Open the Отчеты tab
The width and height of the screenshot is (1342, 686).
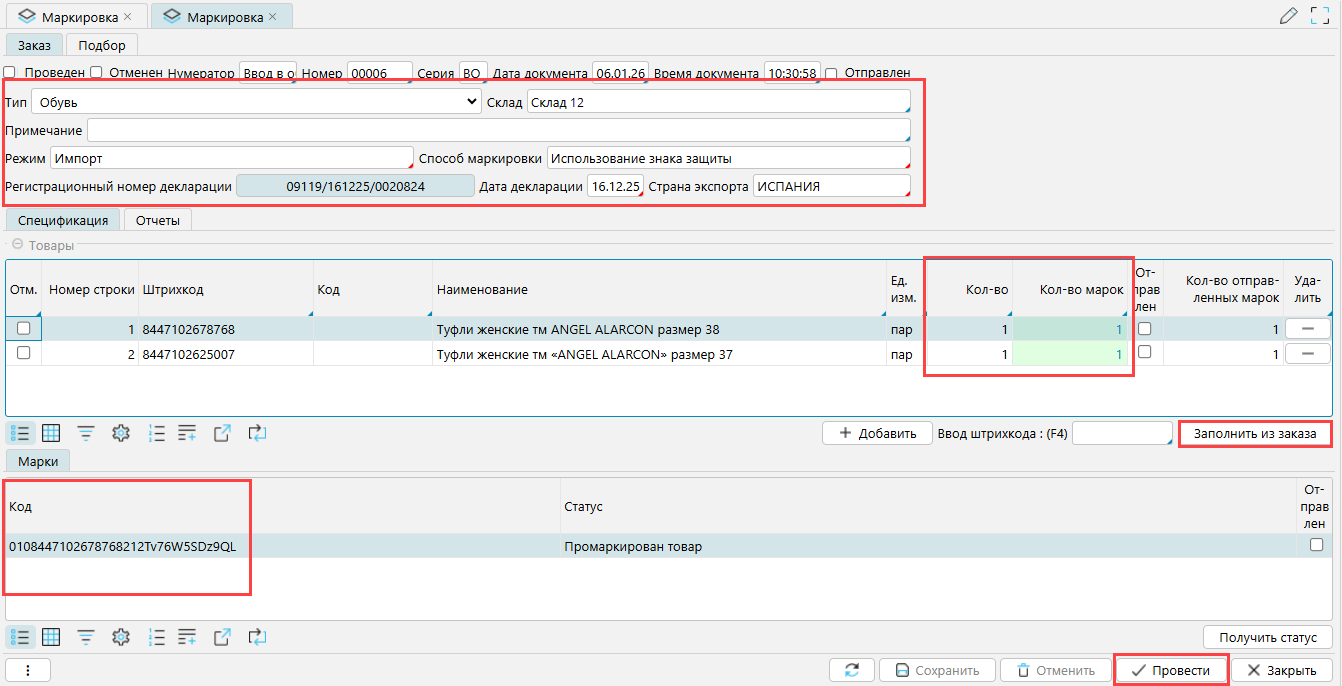(158, 220)
